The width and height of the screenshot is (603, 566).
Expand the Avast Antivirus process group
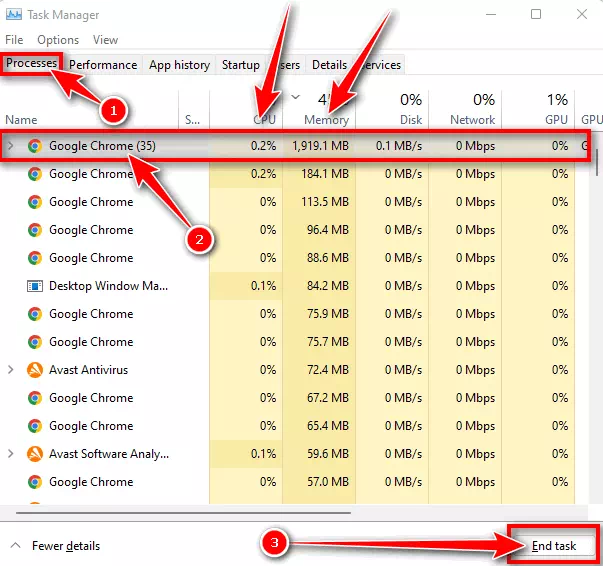coord(11,370)
